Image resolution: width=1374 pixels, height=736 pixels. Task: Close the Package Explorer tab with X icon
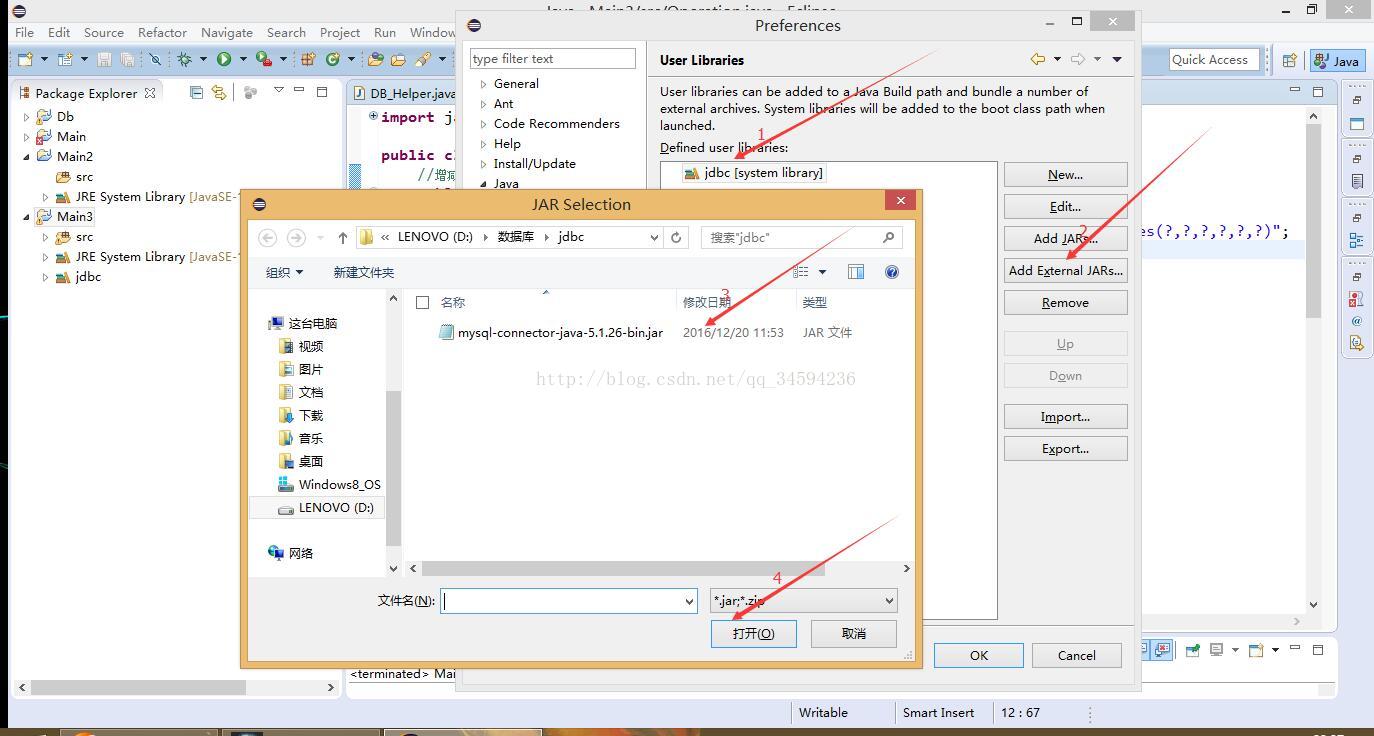[x=150, y=92]
